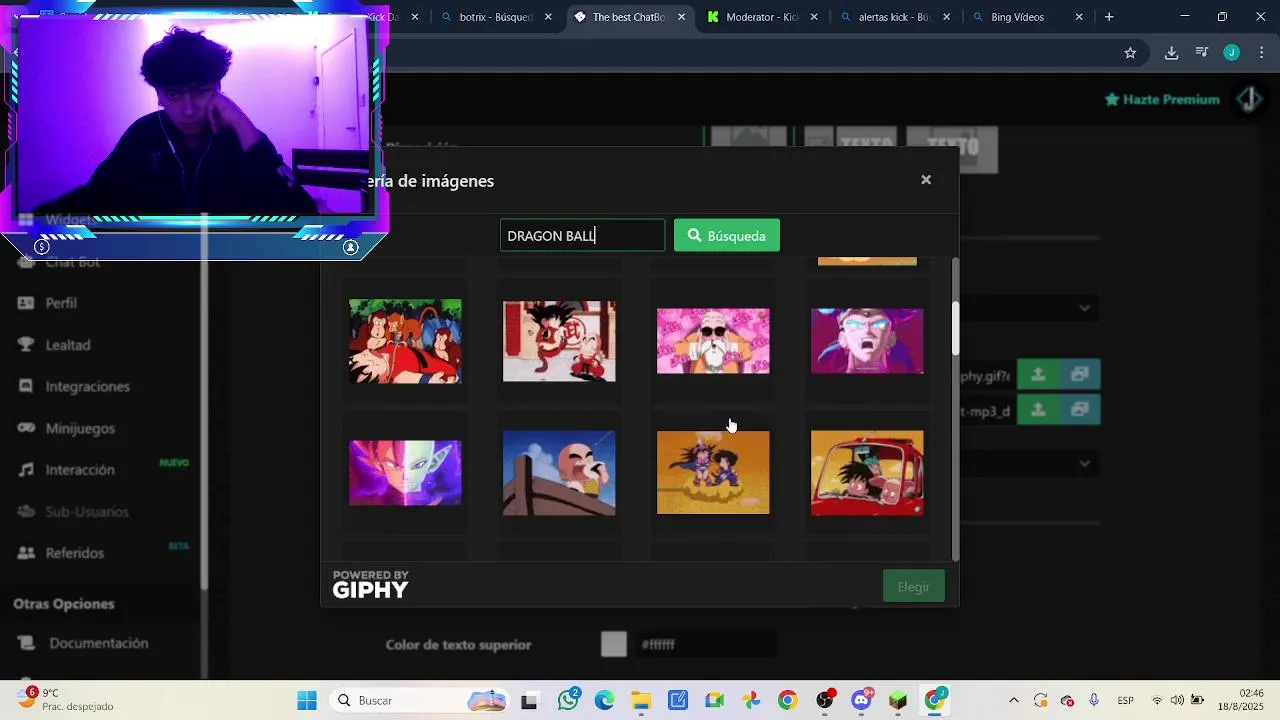1280x720 pixels.
Task: Click the upload icon next to the mp3 field
Action: point(1038,410)
